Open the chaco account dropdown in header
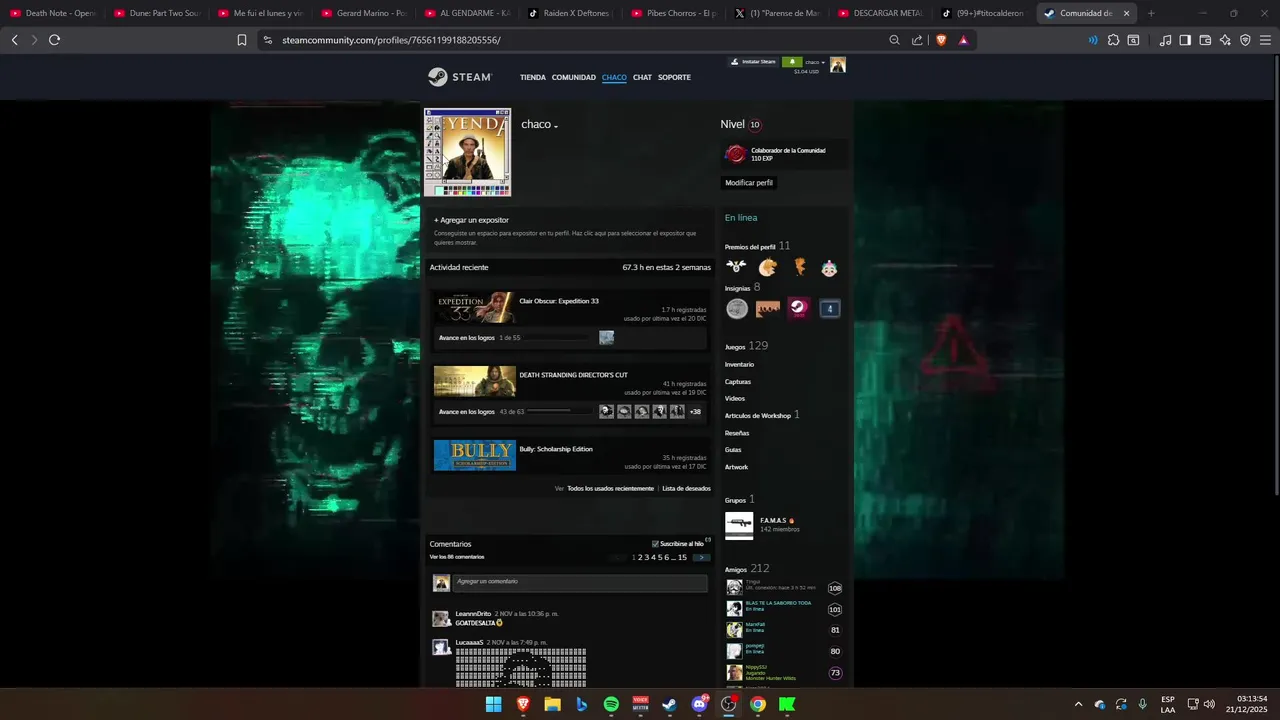 tap(815, 62)
